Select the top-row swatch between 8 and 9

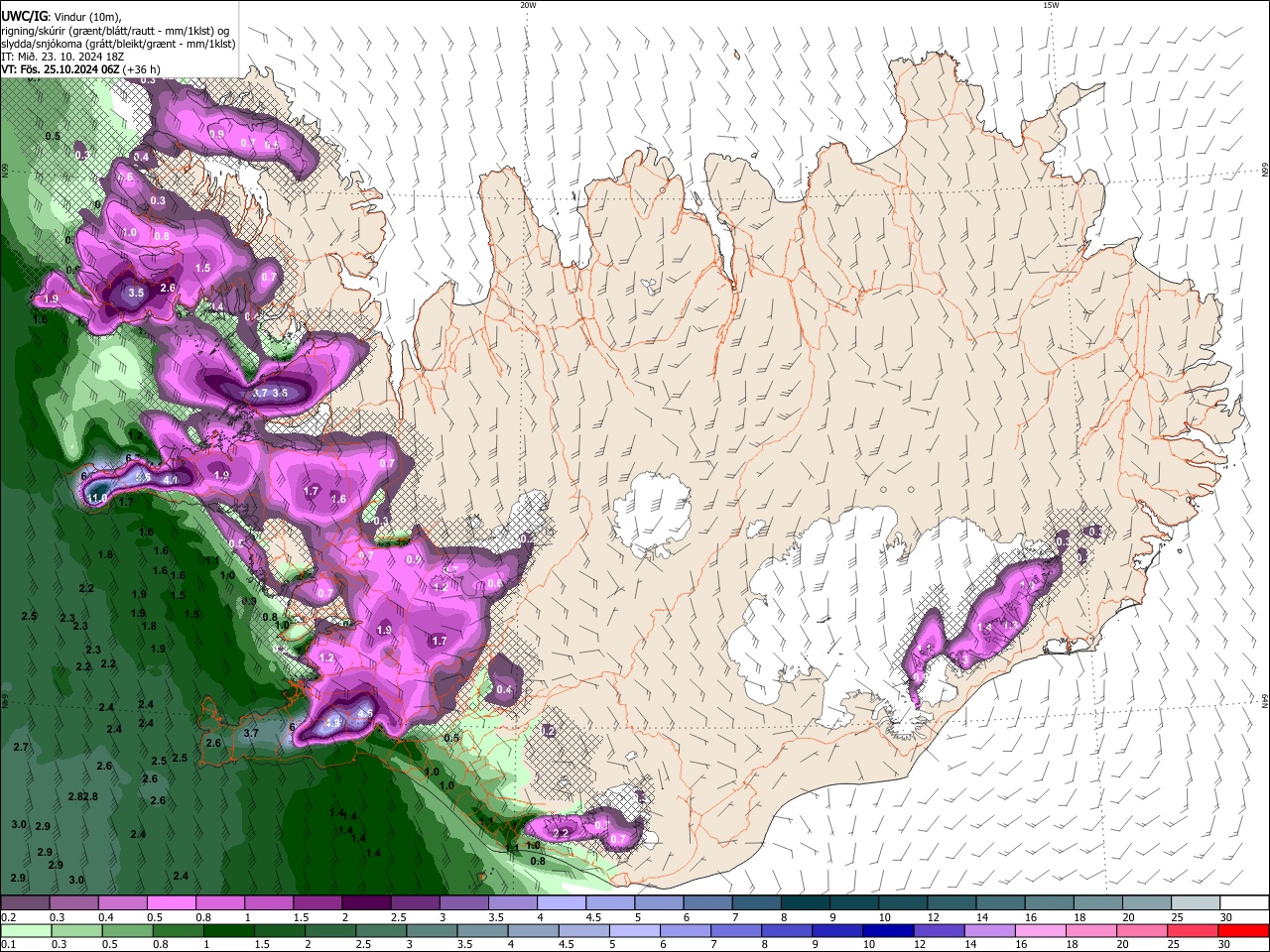806,903
